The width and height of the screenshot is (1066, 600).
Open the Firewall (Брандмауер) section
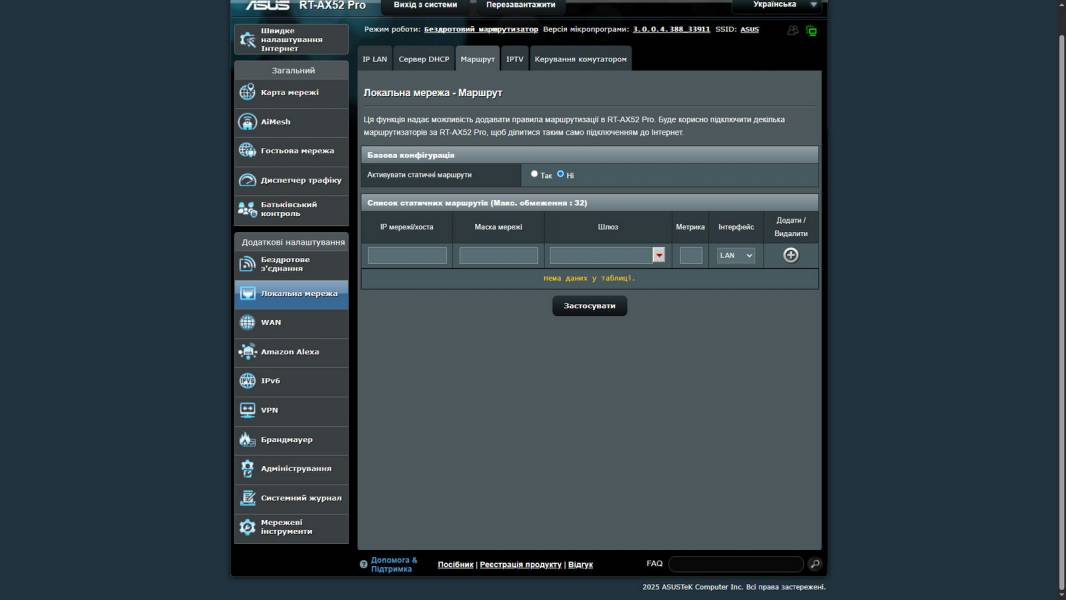click(x=248, y=439)
